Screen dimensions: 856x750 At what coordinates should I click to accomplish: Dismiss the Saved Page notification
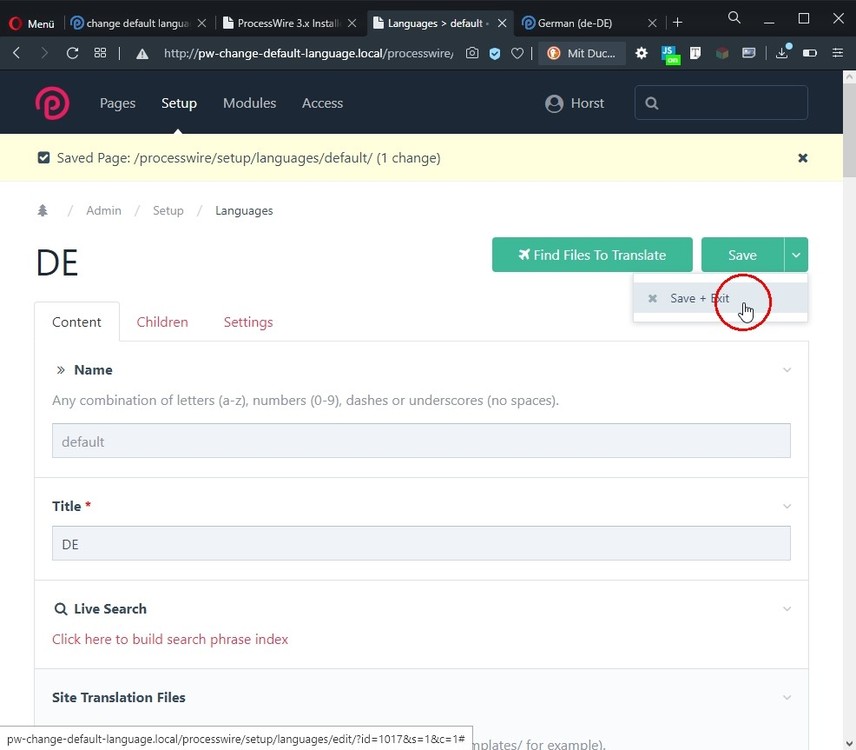802,158
